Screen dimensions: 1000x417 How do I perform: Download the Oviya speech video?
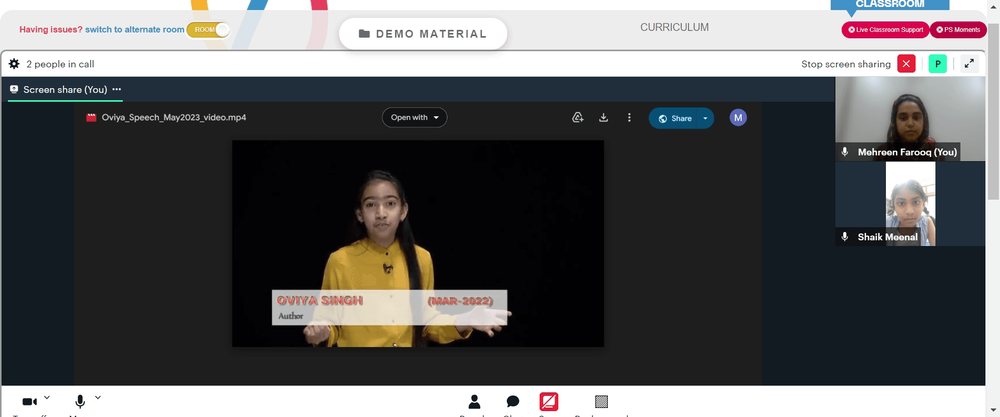(x=603, y=117)
